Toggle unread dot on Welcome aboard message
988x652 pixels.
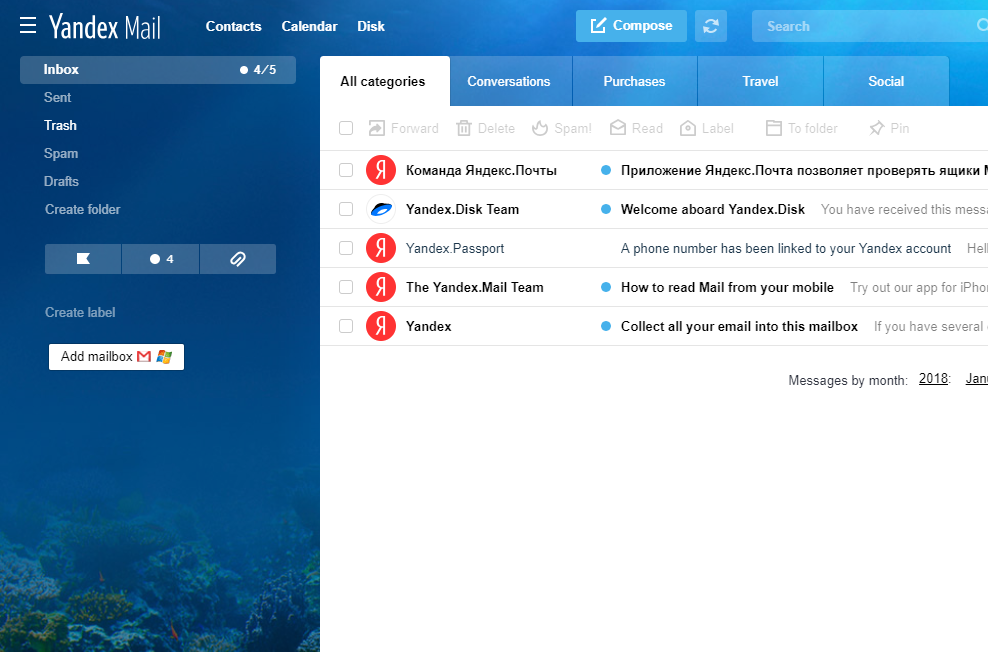point(606,209)
